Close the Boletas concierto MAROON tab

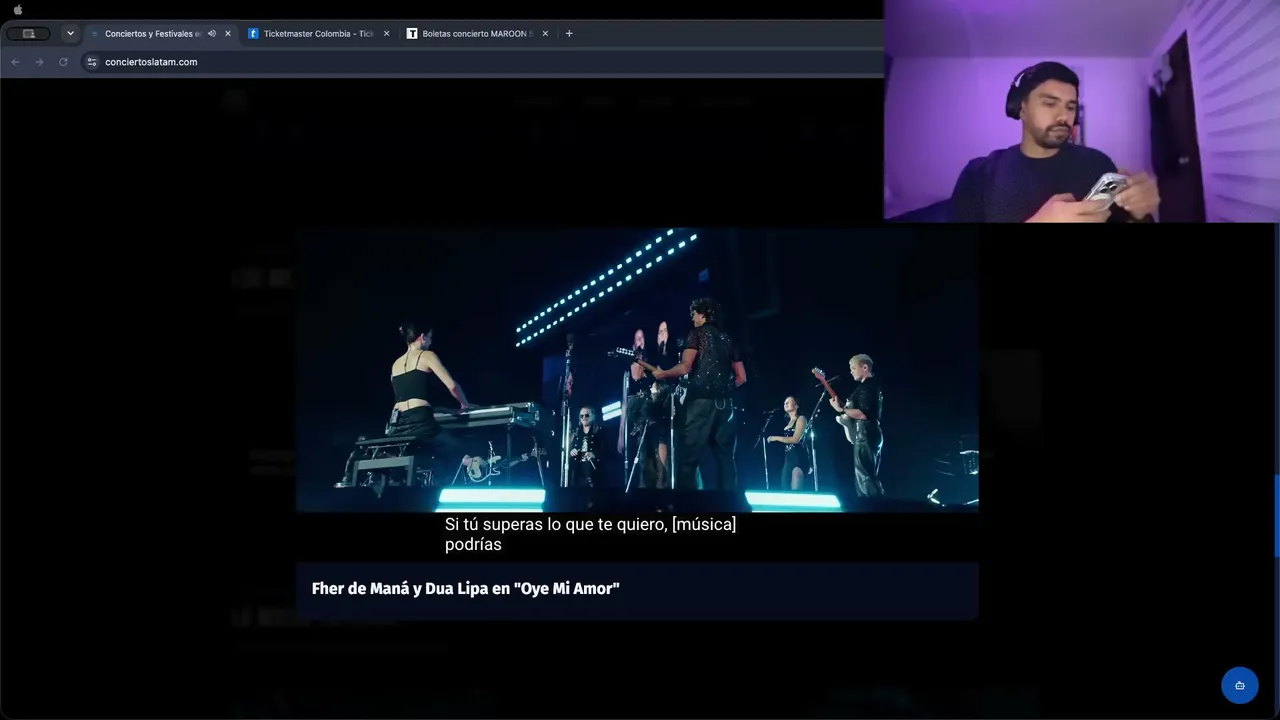(545, 33)
